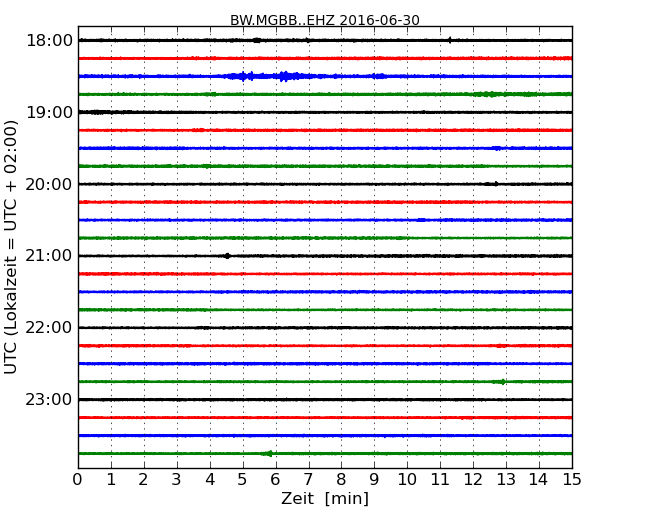Click the green disturbance near minute 12.5 on 18:45 trace

pos(491,95)
